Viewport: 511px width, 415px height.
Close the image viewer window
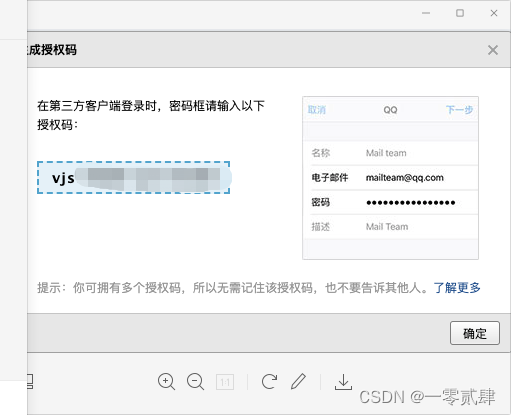click(x=494, y=13)
